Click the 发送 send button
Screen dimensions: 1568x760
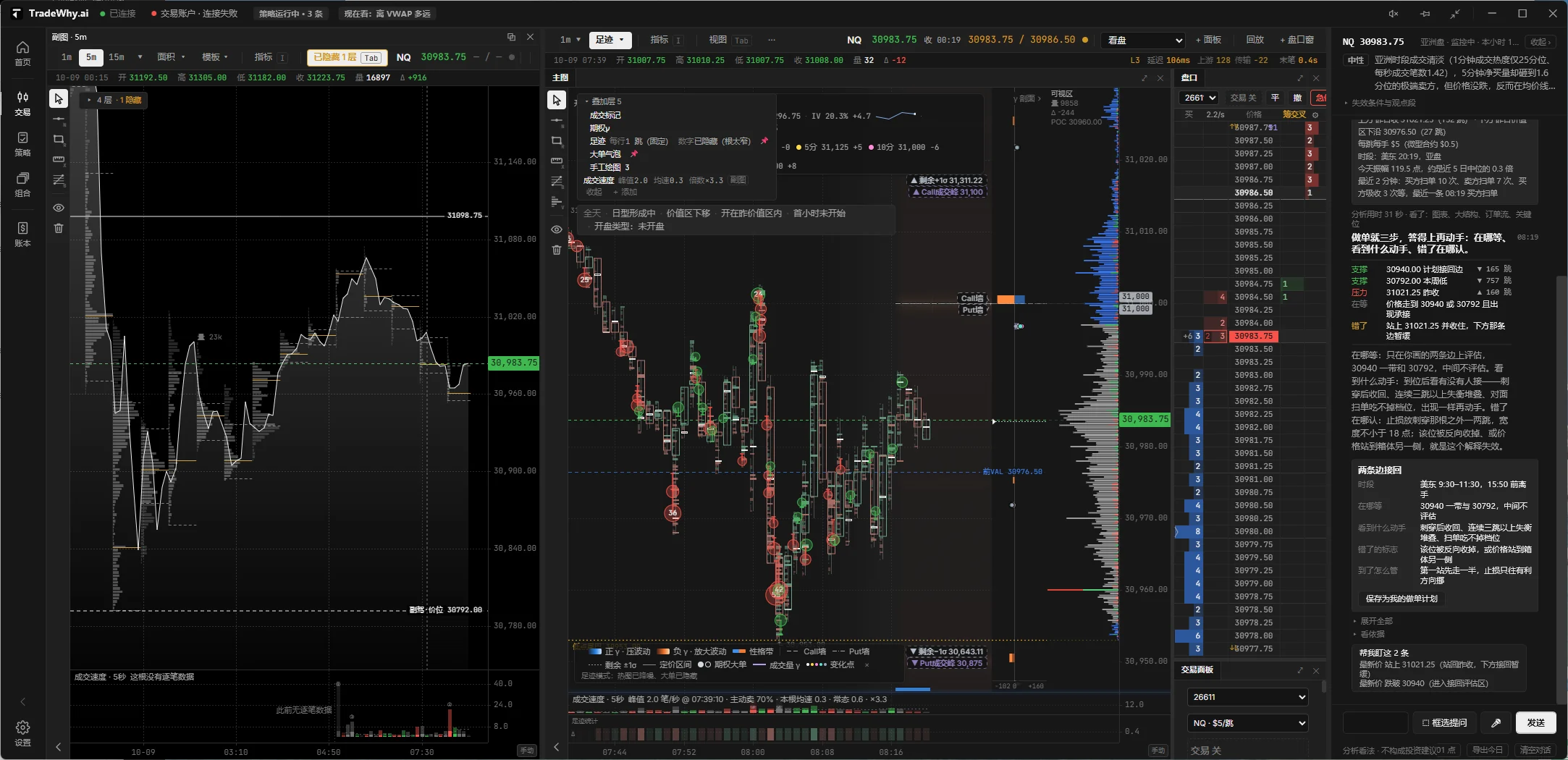(x=1535, y=722)
